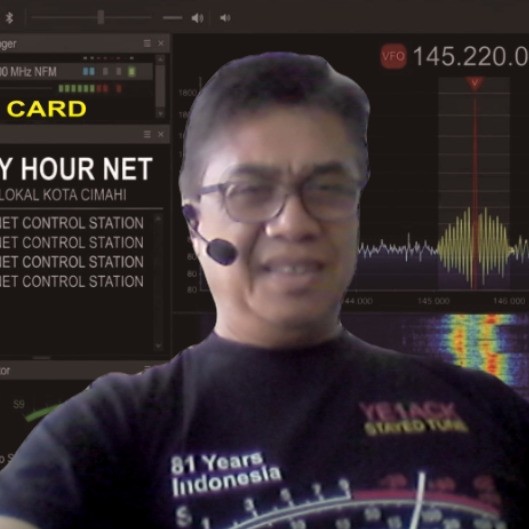Click the yellow CARD label
Image resolution: width=529 pixels, height=529 pixels.
coord(46,109)
